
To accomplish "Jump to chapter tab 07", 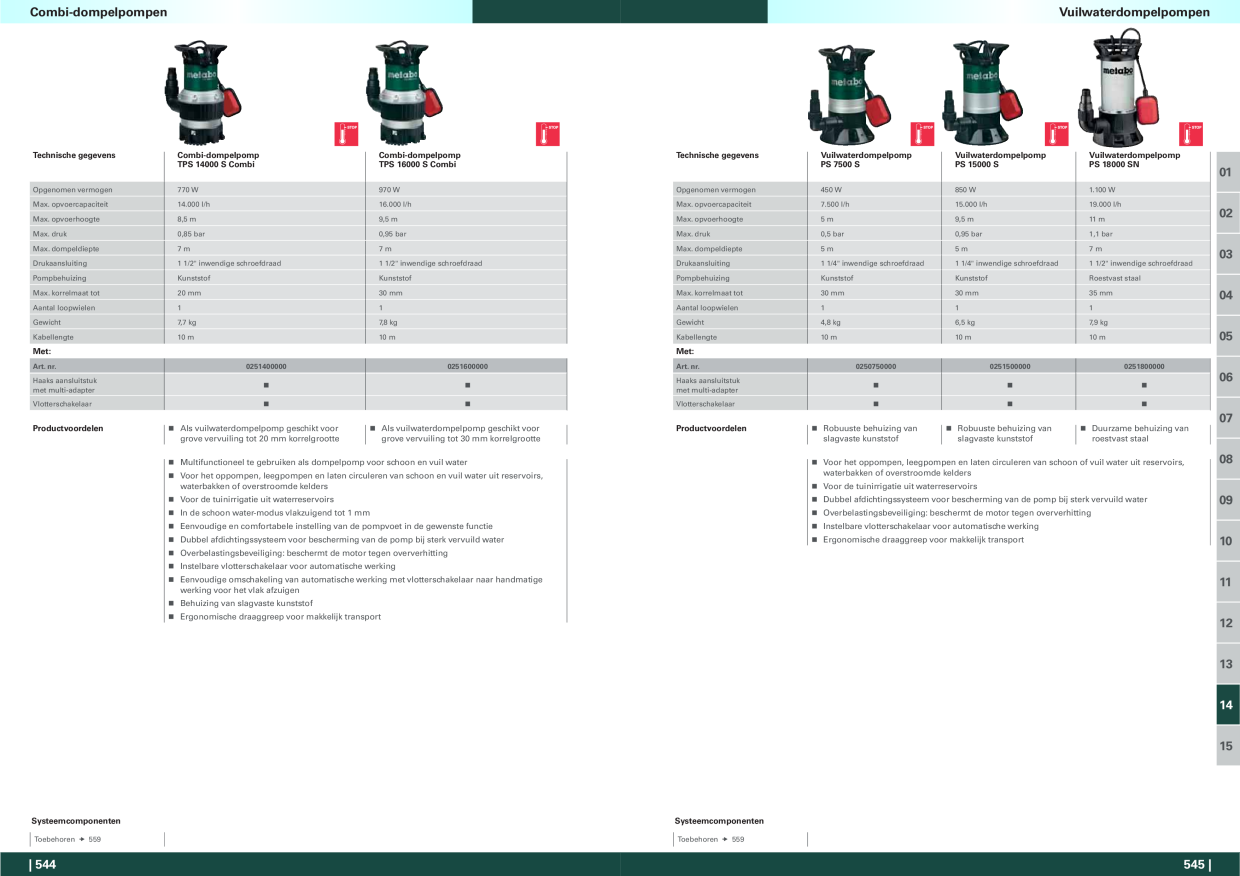I will click(x=1227, y=418).
